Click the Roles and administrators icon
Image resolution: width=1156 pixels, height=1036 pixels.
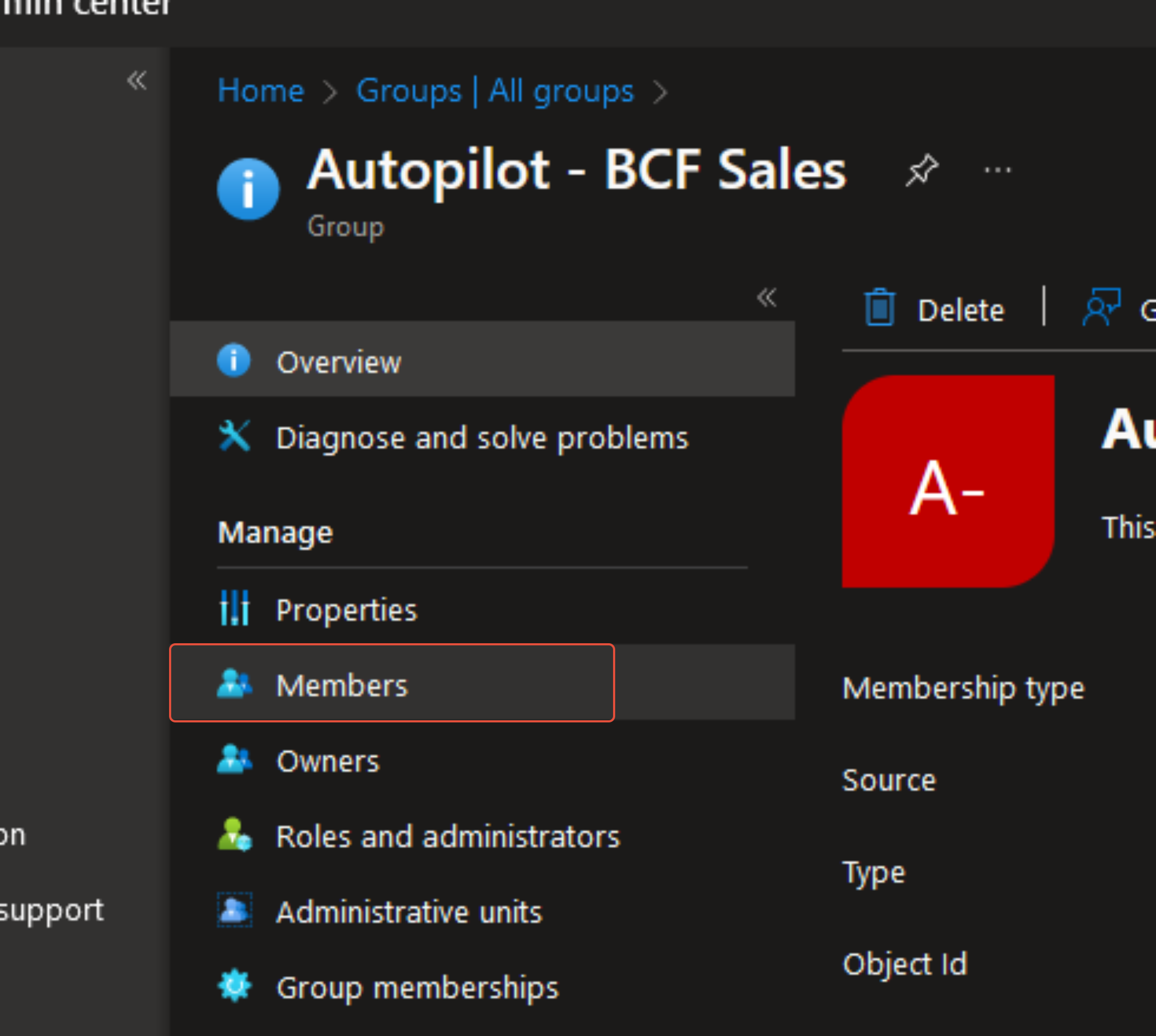234,835
